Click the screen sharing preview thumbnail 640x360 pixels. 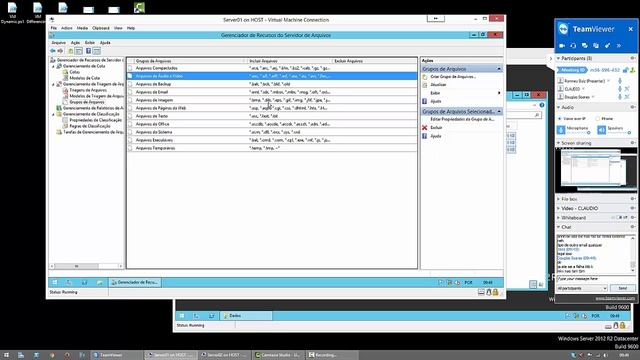pyautogui.click(x=596, y=169)
